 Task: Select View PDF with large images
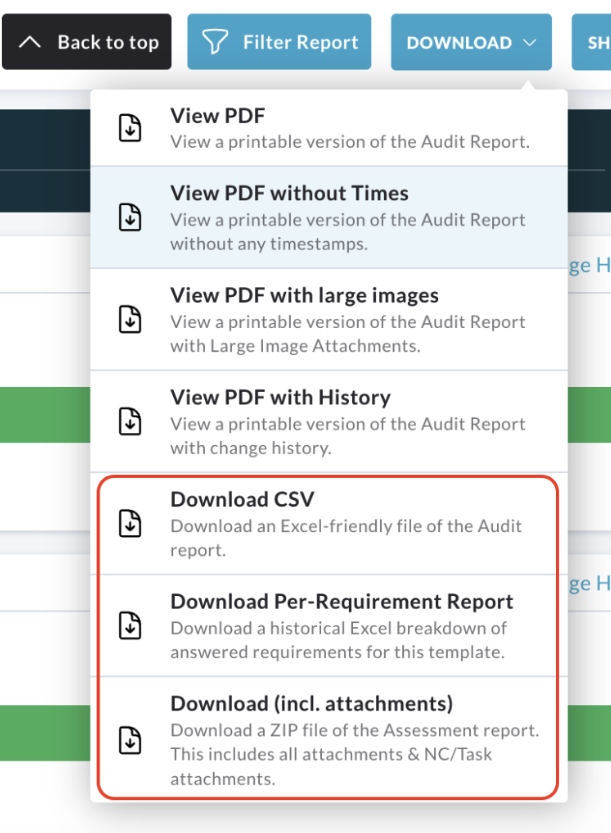point(329,319)
